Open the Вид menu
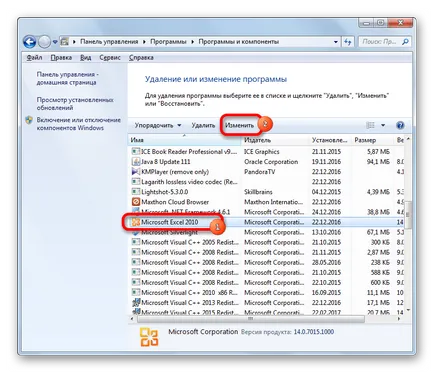This screenshot has height=373, width=434. (85, 58)
